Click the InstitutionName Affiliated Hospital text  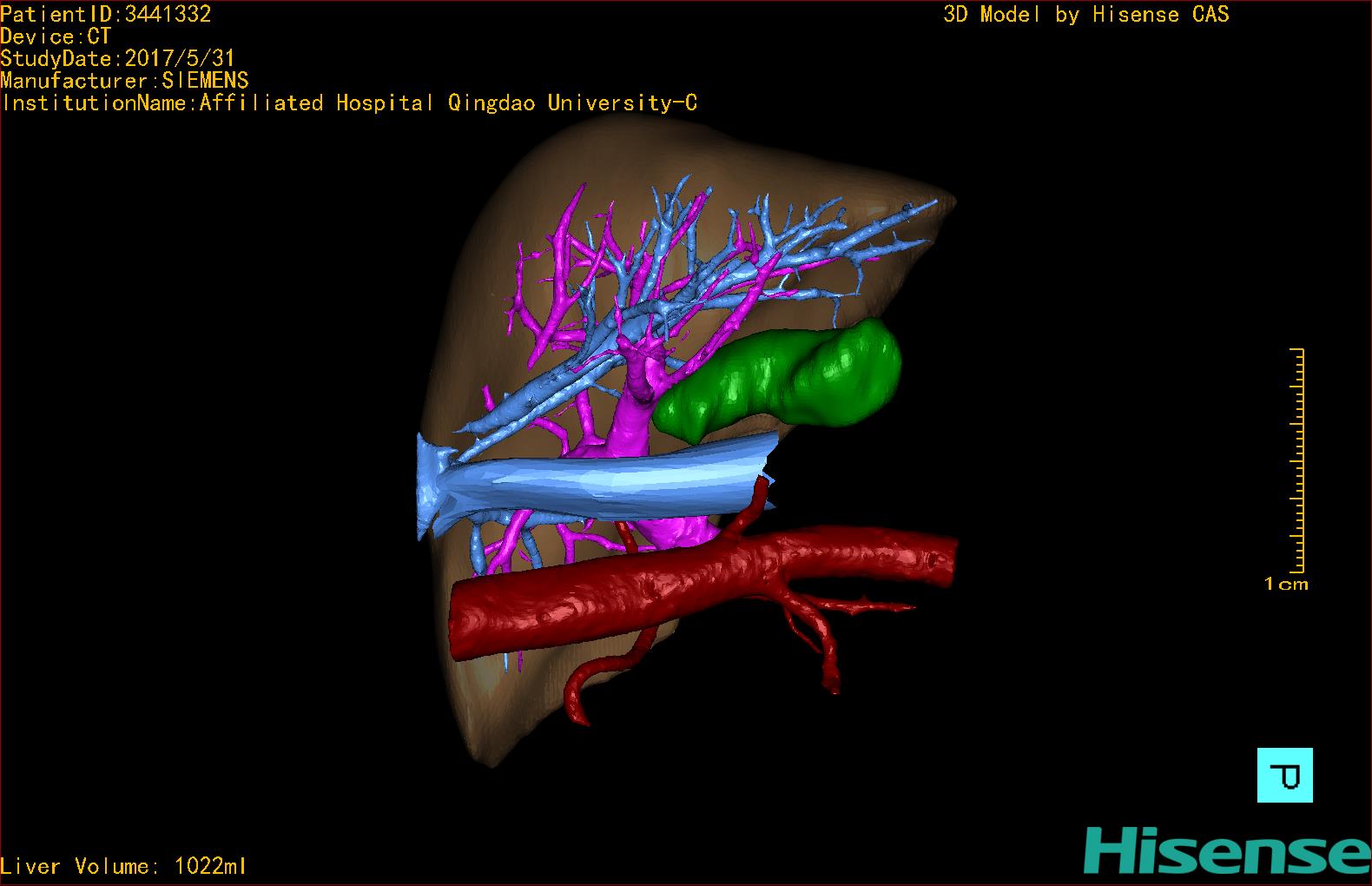coord(349,103)
